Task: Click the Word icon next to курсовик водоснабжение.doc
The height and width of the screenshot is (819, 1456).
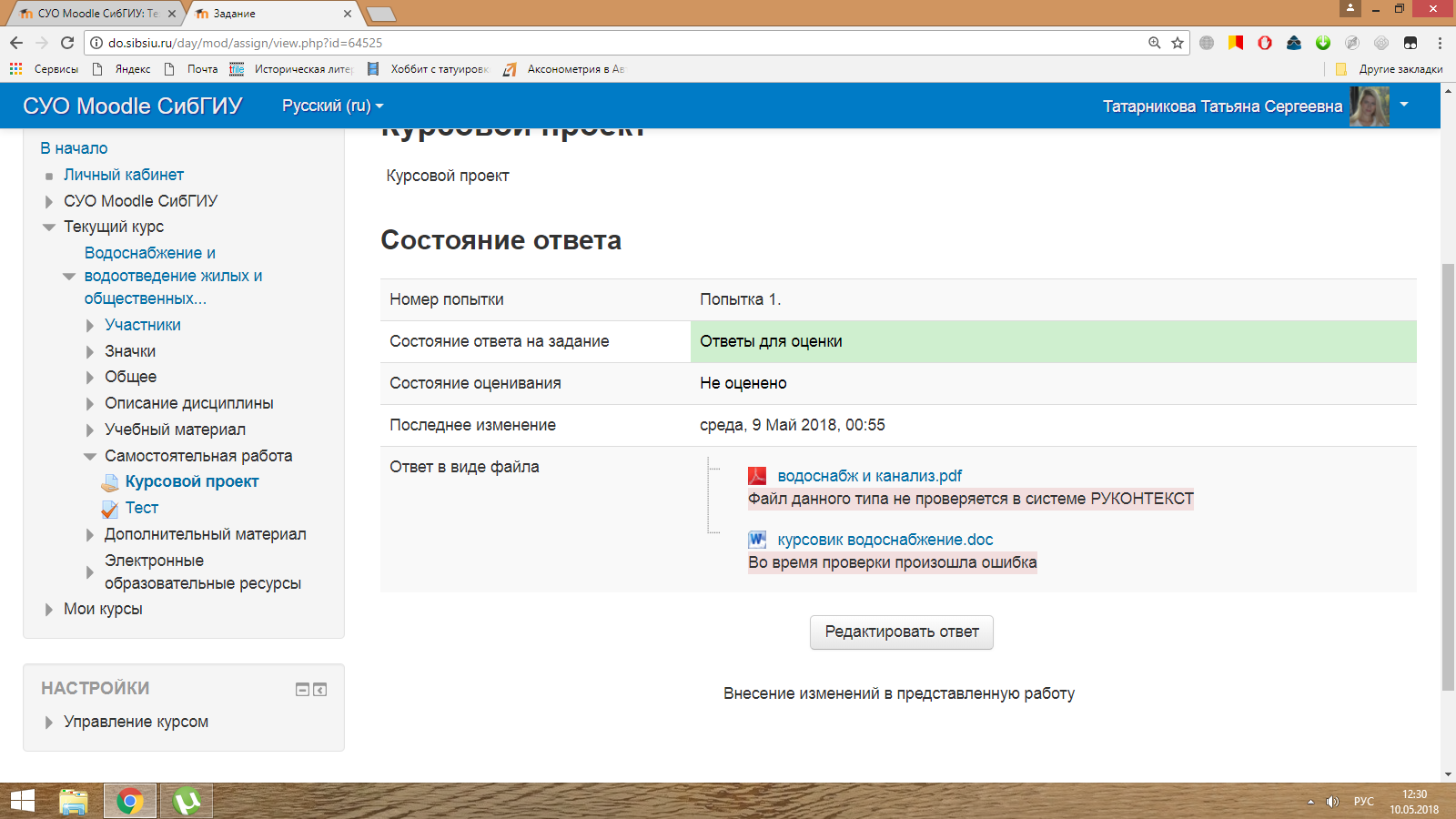Action: pyautogui.click(x=757, y=540)
